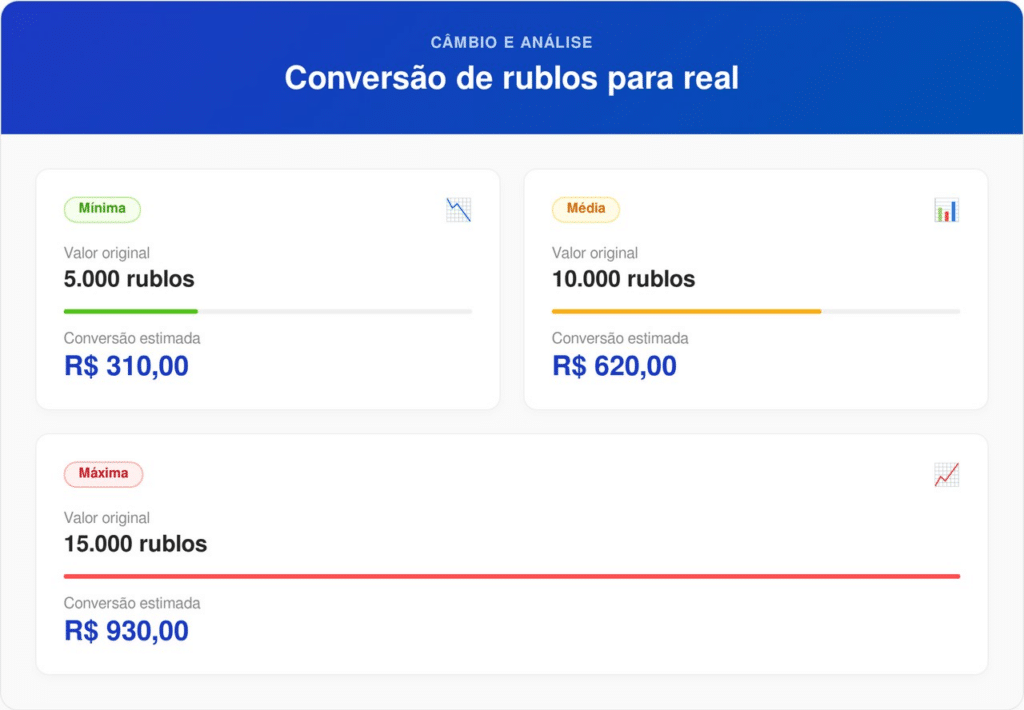Click the orange progress bar under 10.000 rublos

pos(685,311)
